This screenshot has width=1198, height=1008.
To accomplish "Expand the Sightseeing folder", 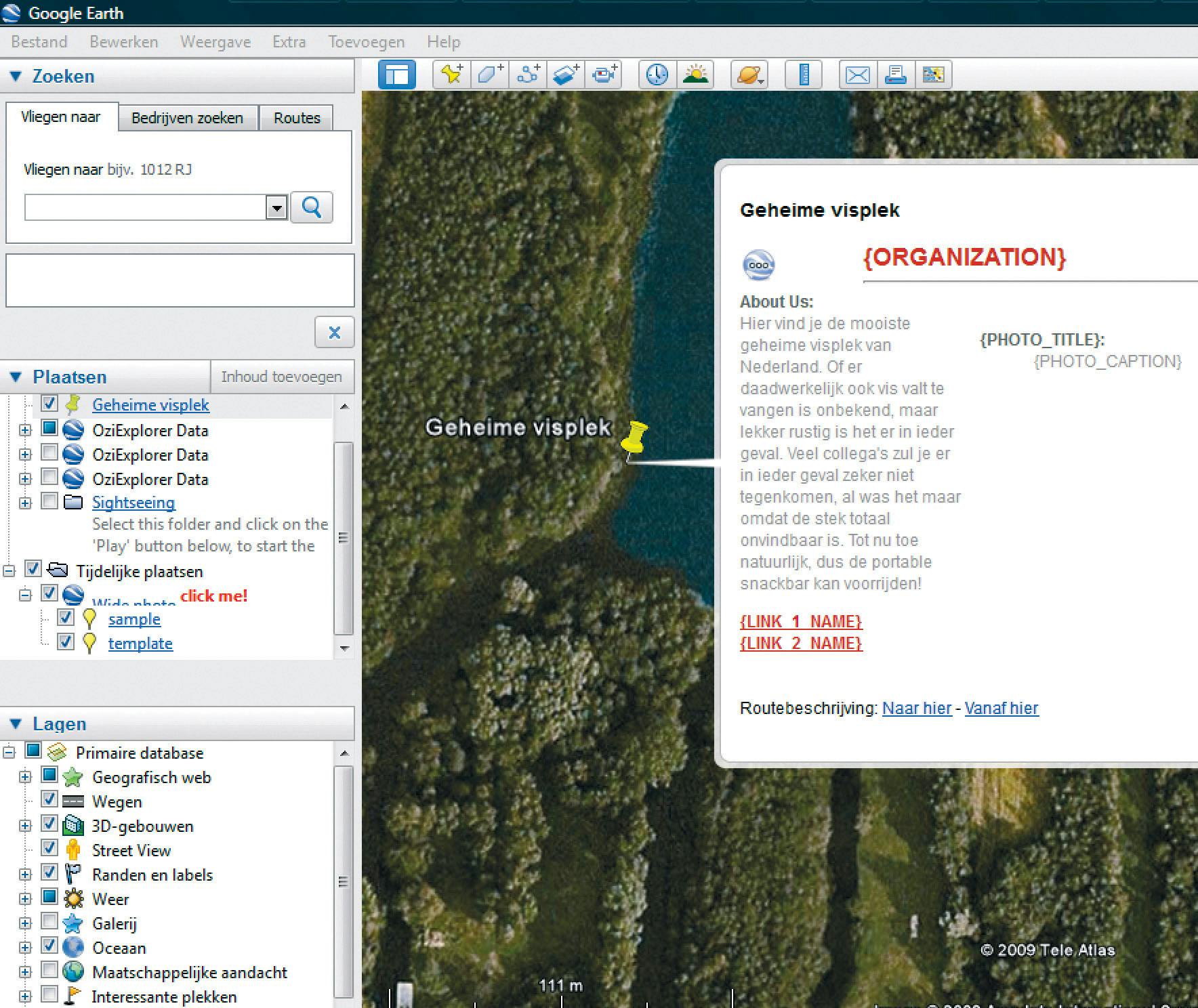I will coord(25,503).
